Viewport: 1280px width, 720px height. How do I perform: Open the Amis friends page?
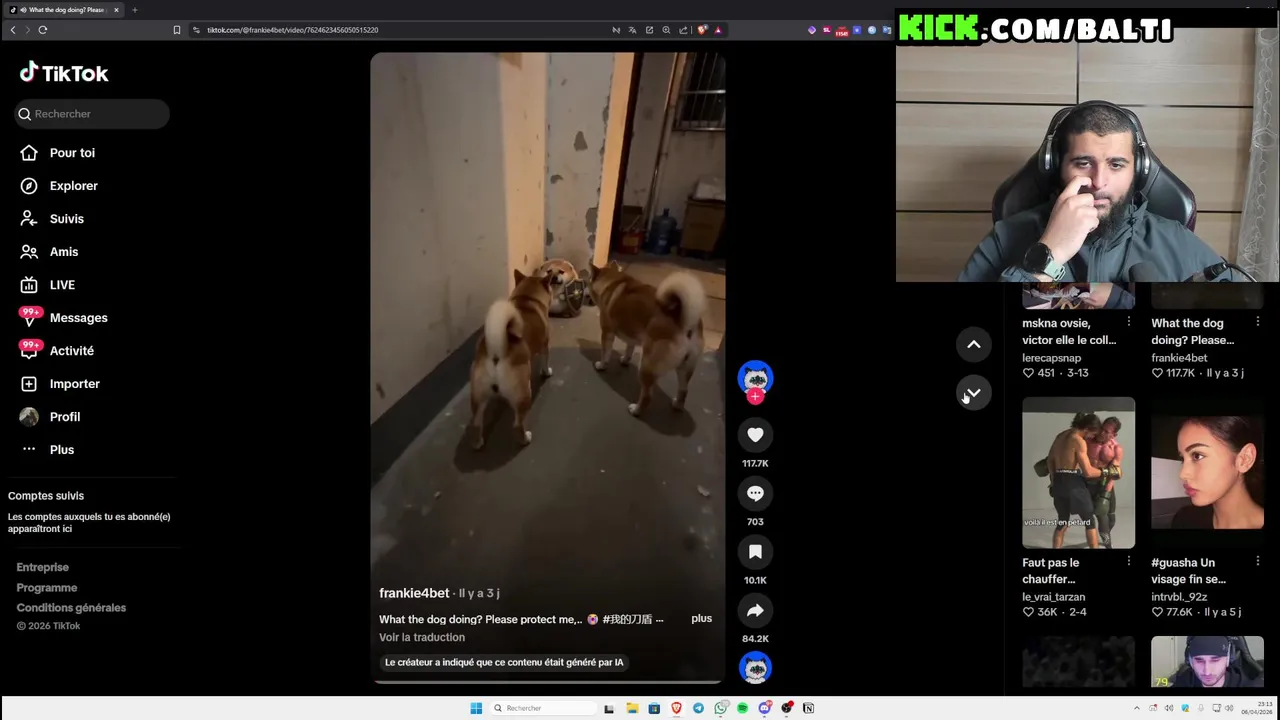coord(50,252)
